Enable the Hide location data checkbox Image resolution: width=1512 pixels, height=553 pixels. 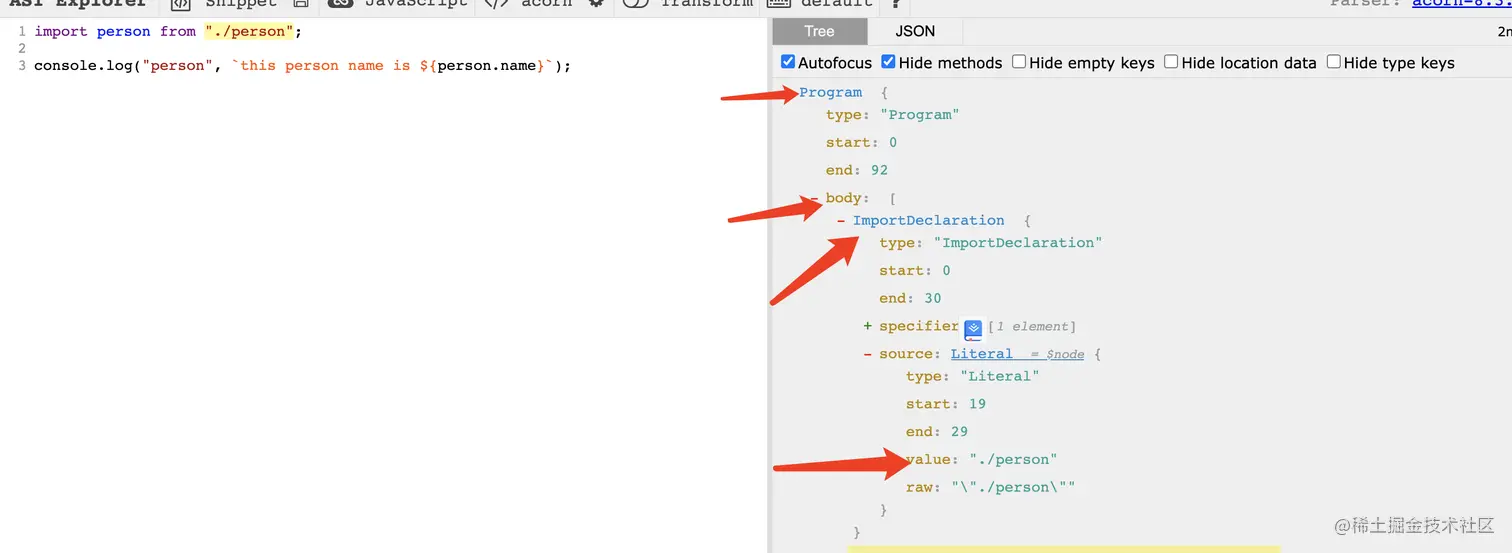(1171, 62)
